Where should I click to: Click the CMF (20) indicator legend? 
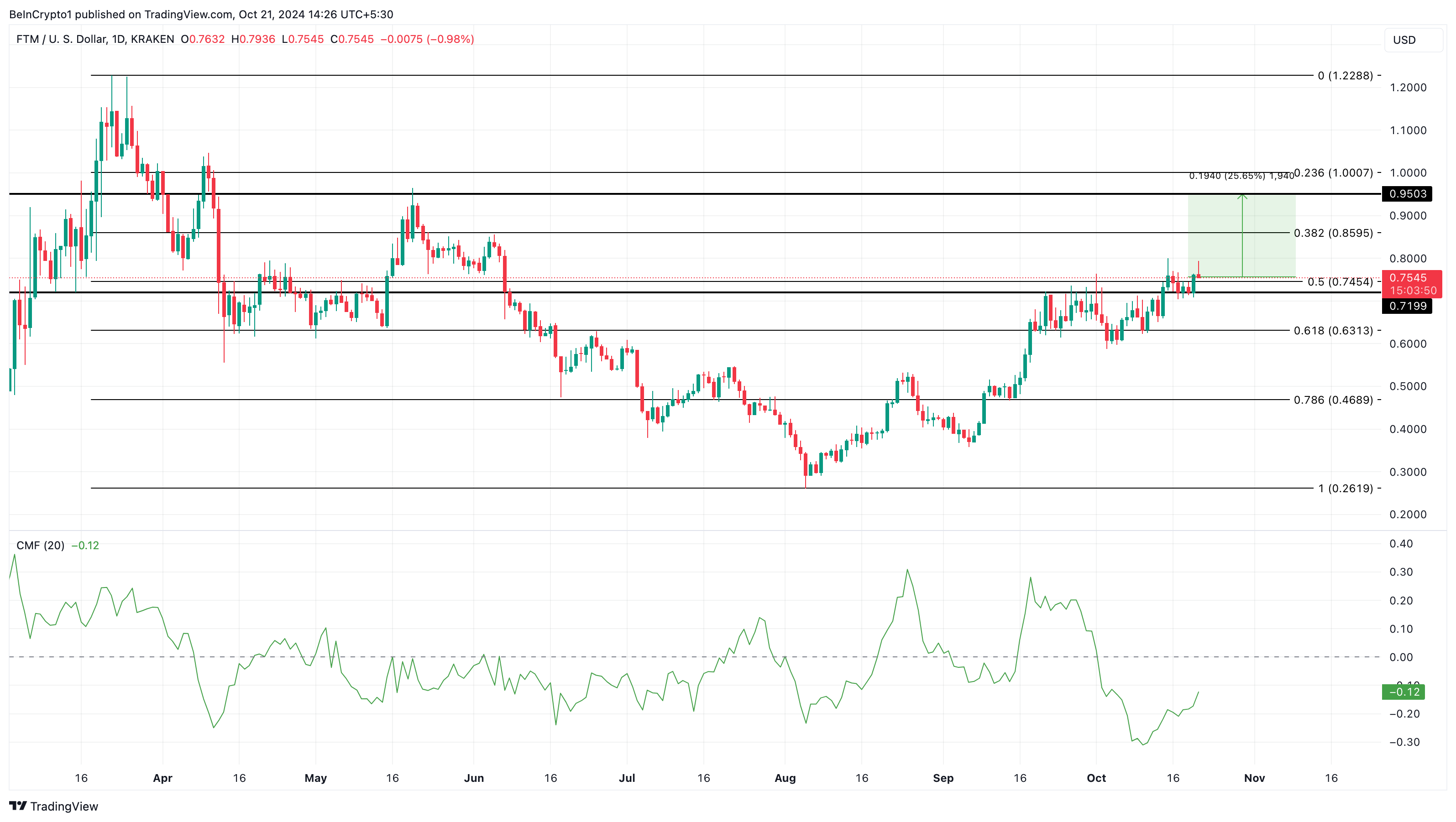40,545
